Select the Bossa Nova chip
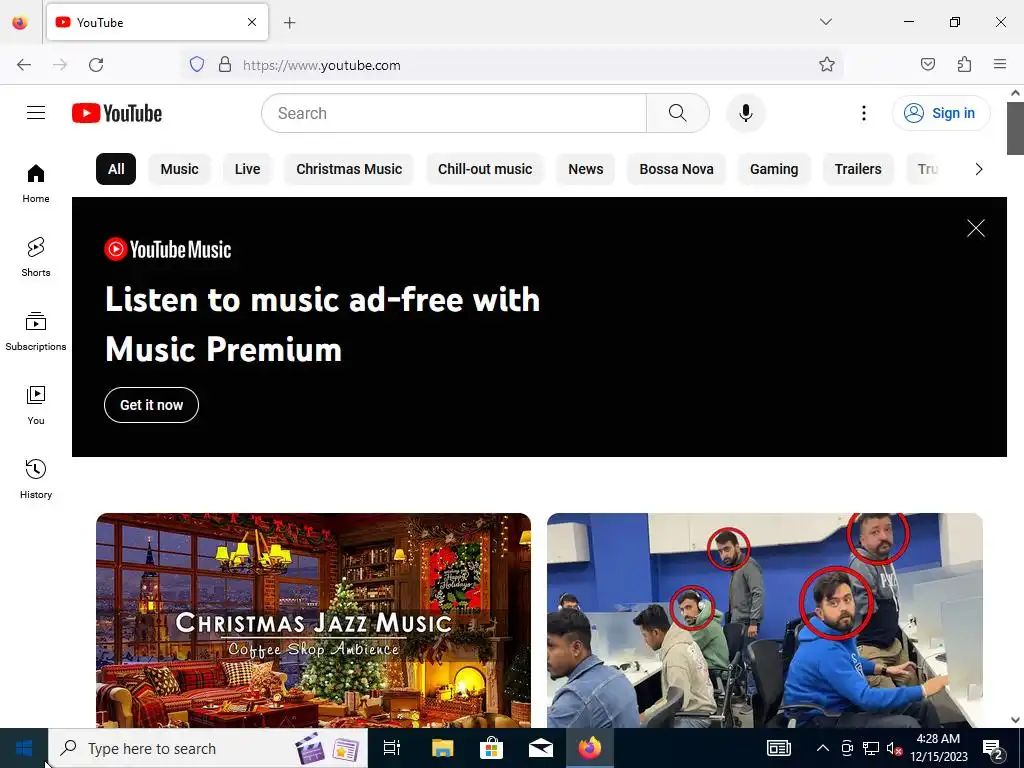The height and width of the screenshot is (768, 1024). pos(677,169)
